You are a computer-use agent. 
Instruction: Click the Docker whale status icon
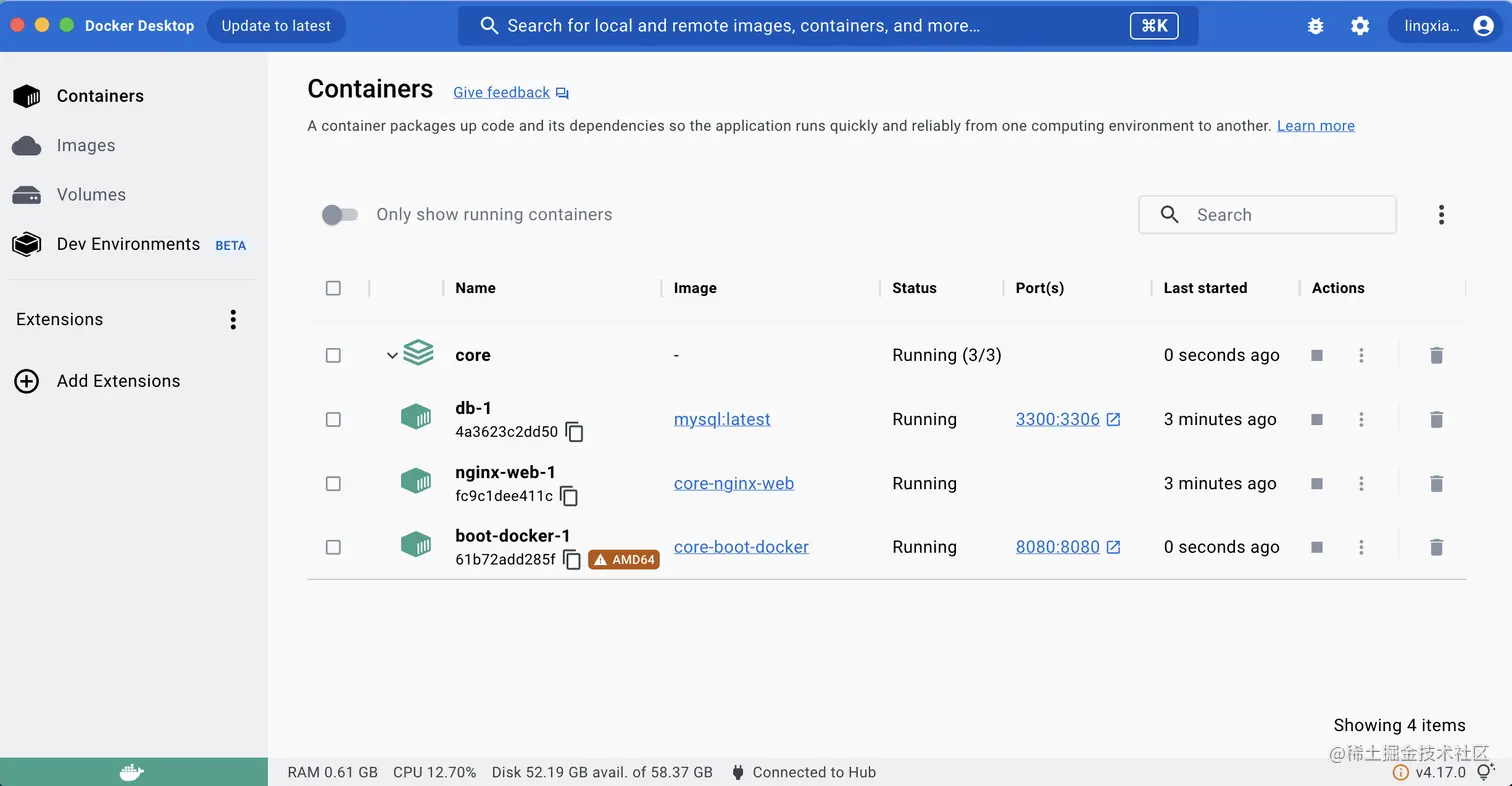132,772
